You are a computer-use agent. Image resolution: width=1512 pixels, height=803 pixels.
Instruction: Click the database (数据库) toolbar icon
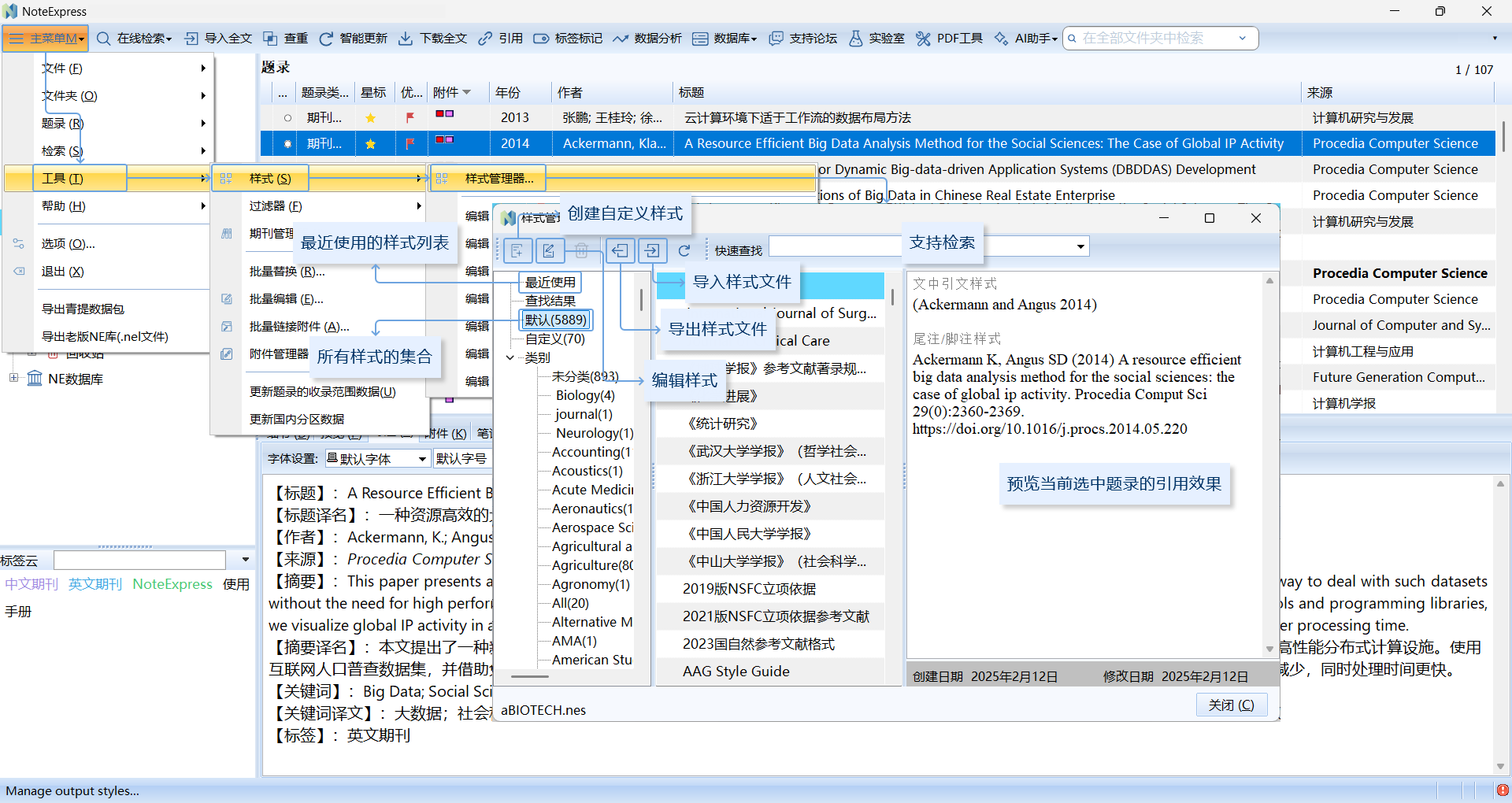[x=700, y=39]
